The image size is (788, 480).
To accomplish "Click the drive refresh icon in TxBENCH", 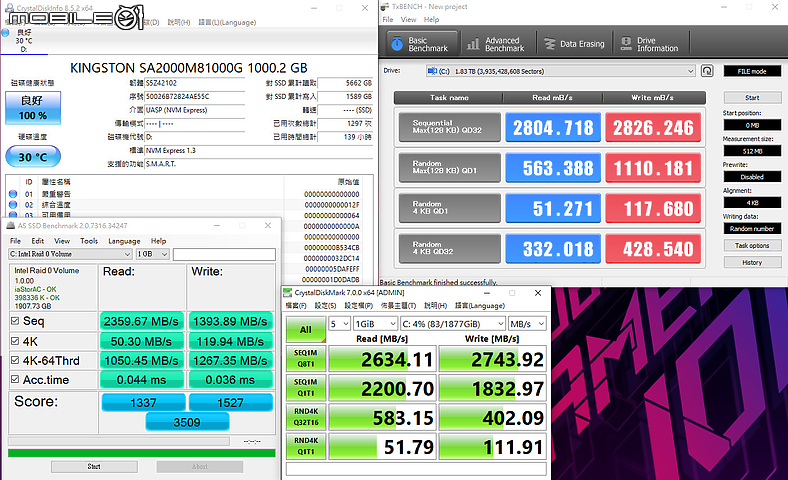I will (707, 71).
